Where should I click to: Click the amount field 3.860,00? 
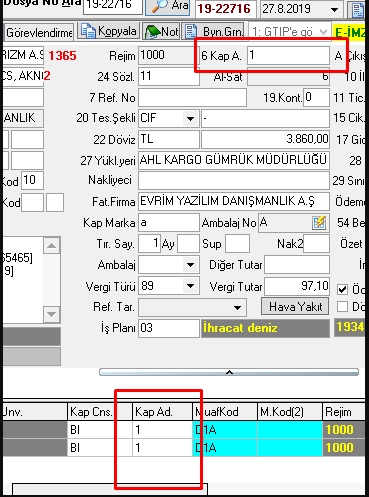(265, 139)
